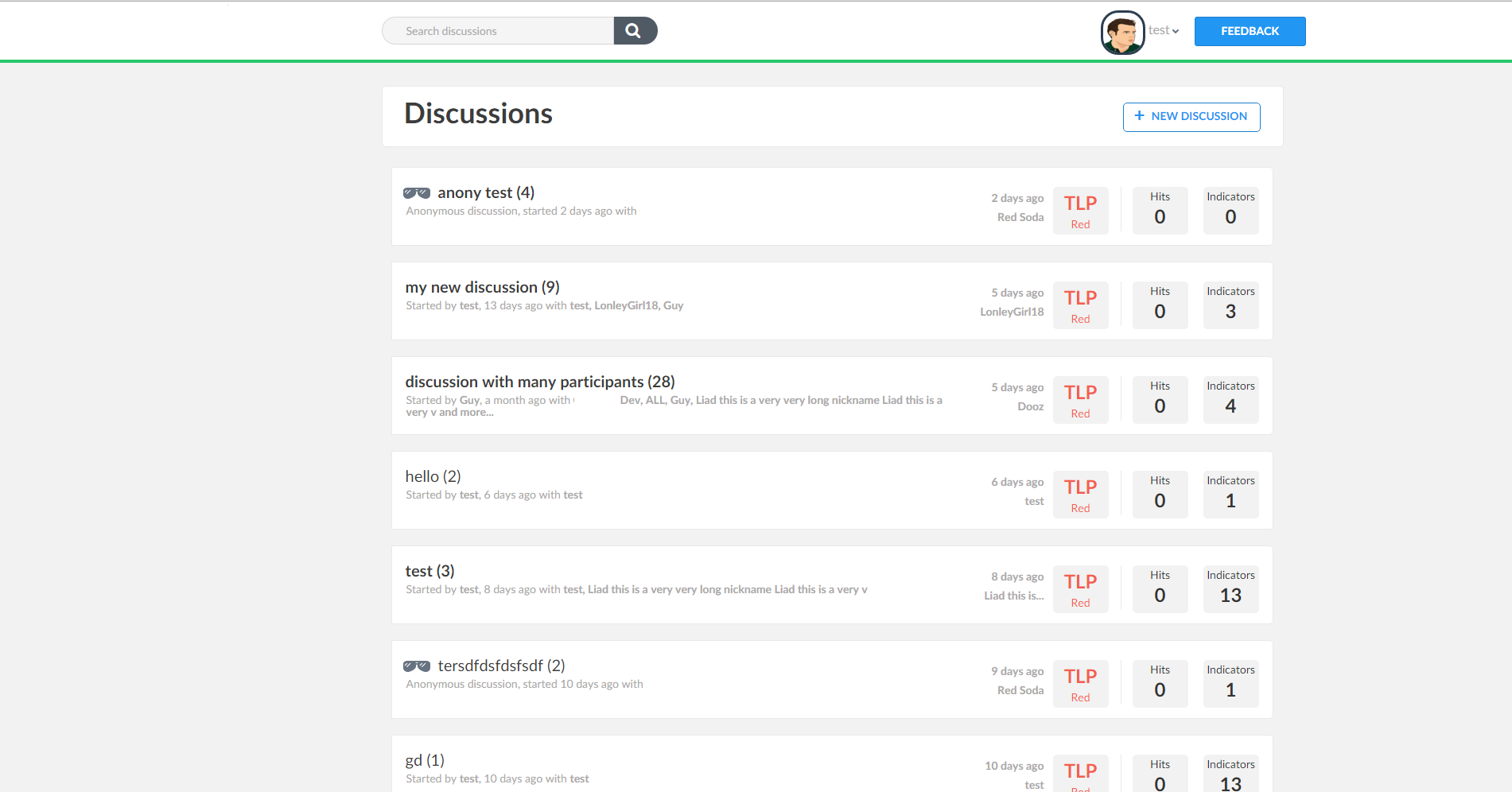The width and height of the screenshot is (1512, 792).
Task: Click TLP Red badge on test (3)
Action: click(x=1080, y=589)
